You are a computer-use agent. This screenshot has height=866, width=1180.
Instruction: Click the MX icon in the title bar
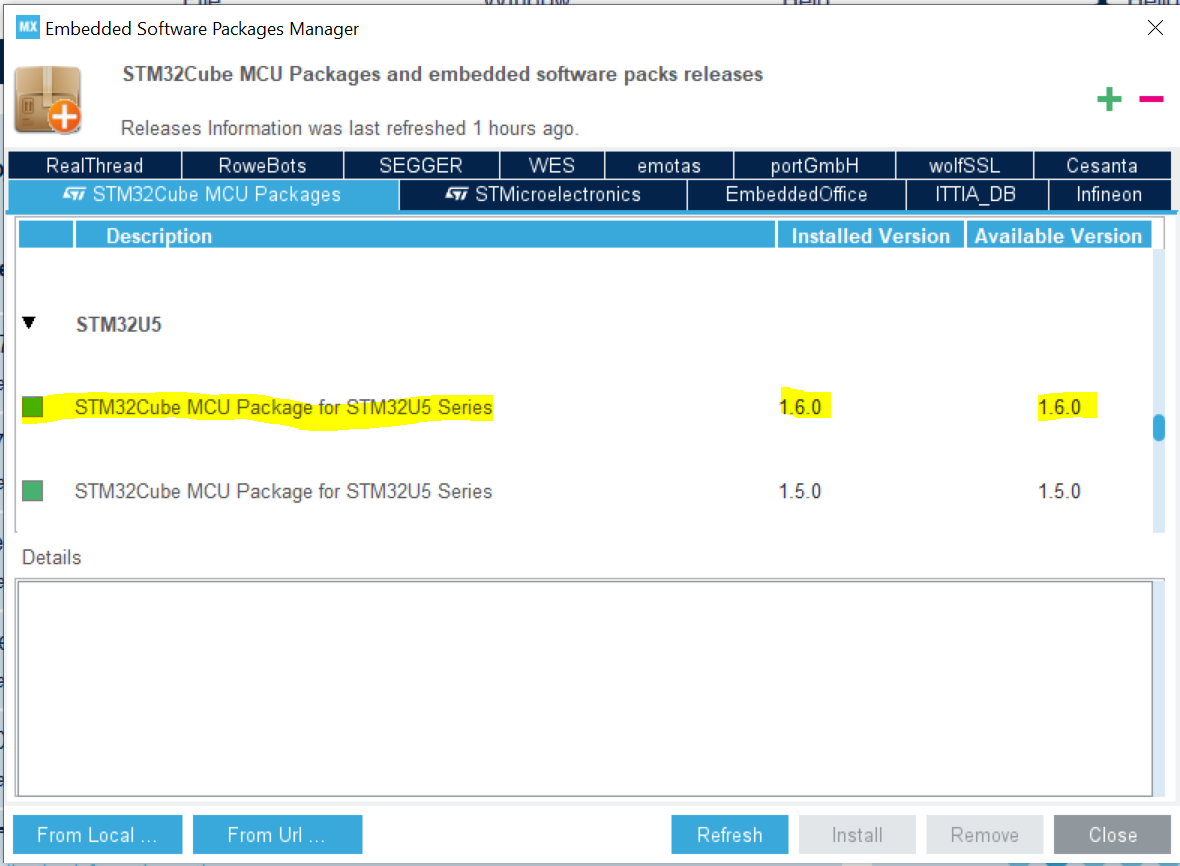coord(27,27)
